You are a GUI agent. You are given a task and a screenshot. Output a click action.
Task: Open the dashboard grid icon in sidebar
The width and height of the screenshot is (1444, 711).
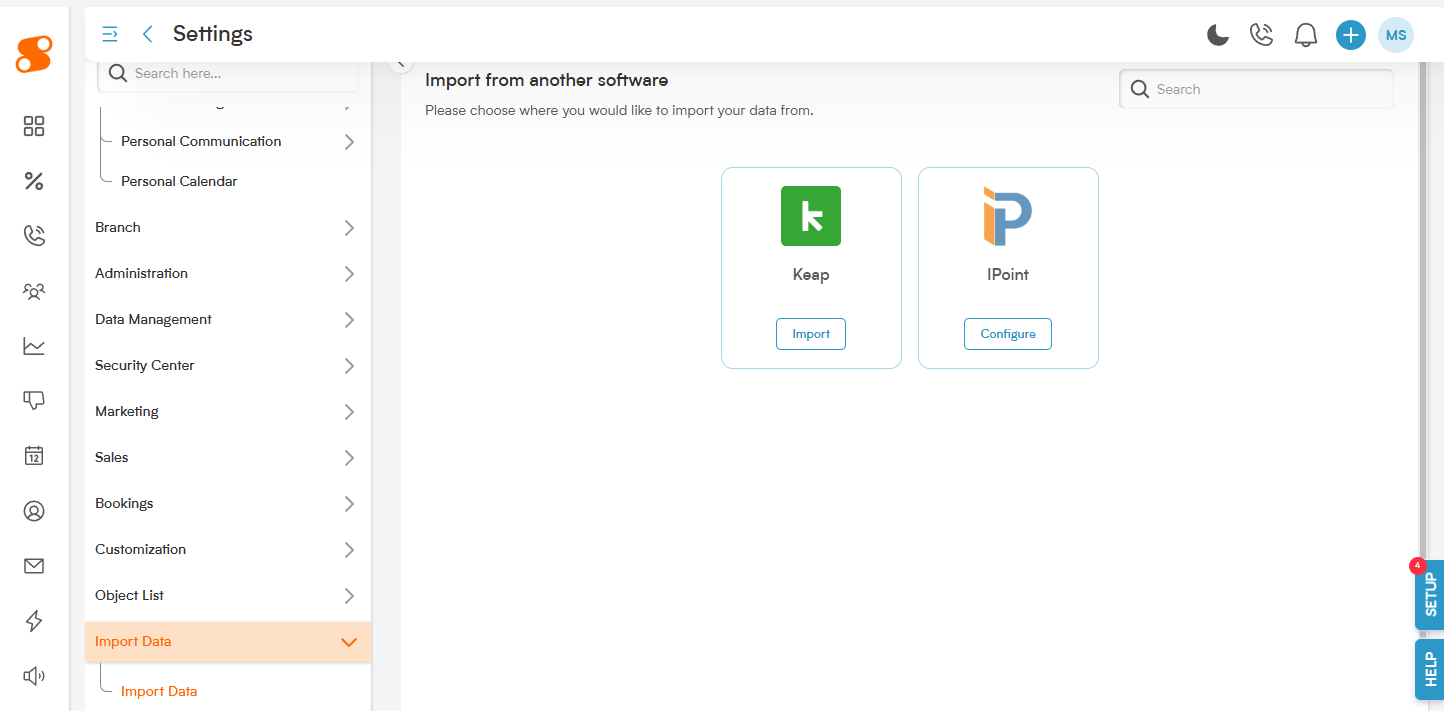(34, 126)
